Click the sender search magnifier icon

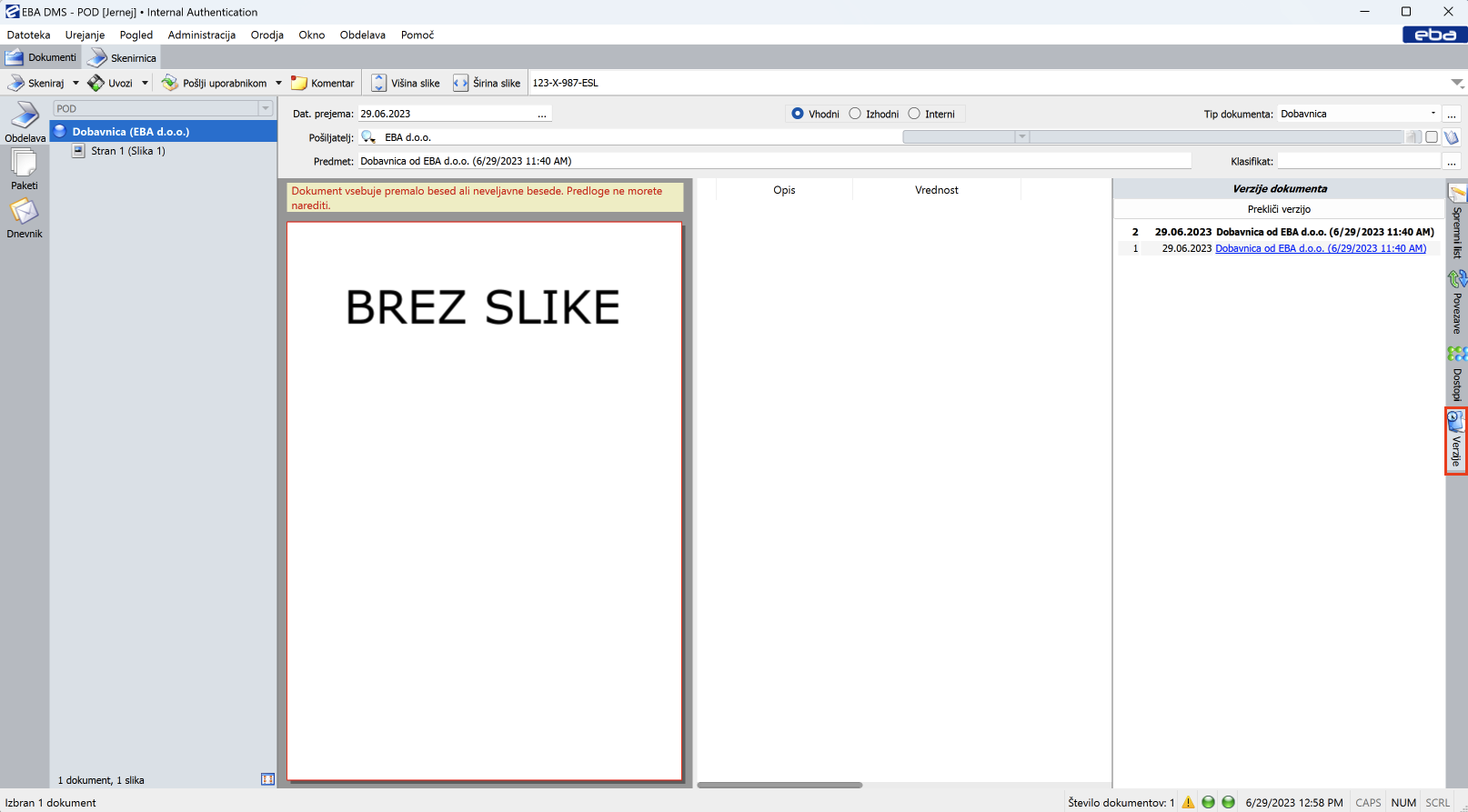tap(368, 137)
